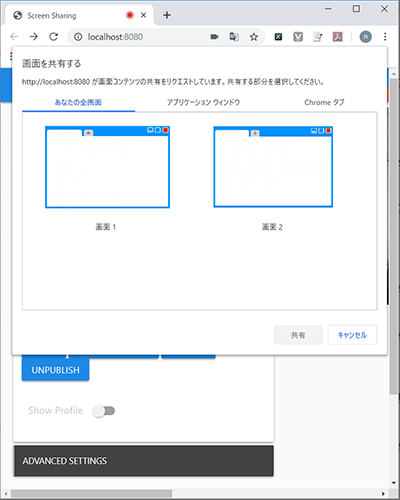Click the camera icon in address bar
The height and width of the screenshot is (500, 400).
[214, 37]
